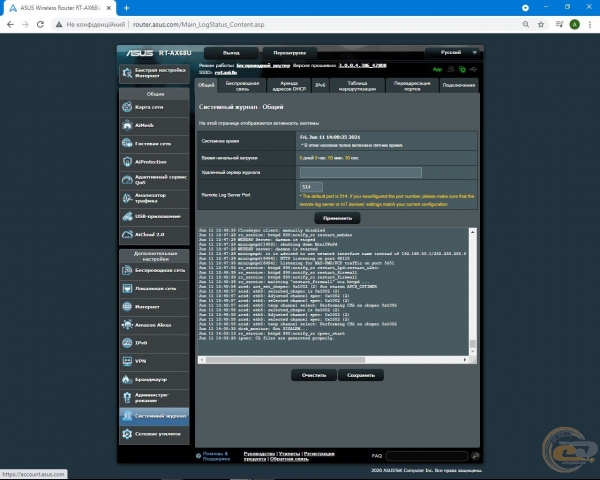This screenshot has width=600, height=480.
Task: Switch to Port Forwarding tab
Action: tap(412, 86)
